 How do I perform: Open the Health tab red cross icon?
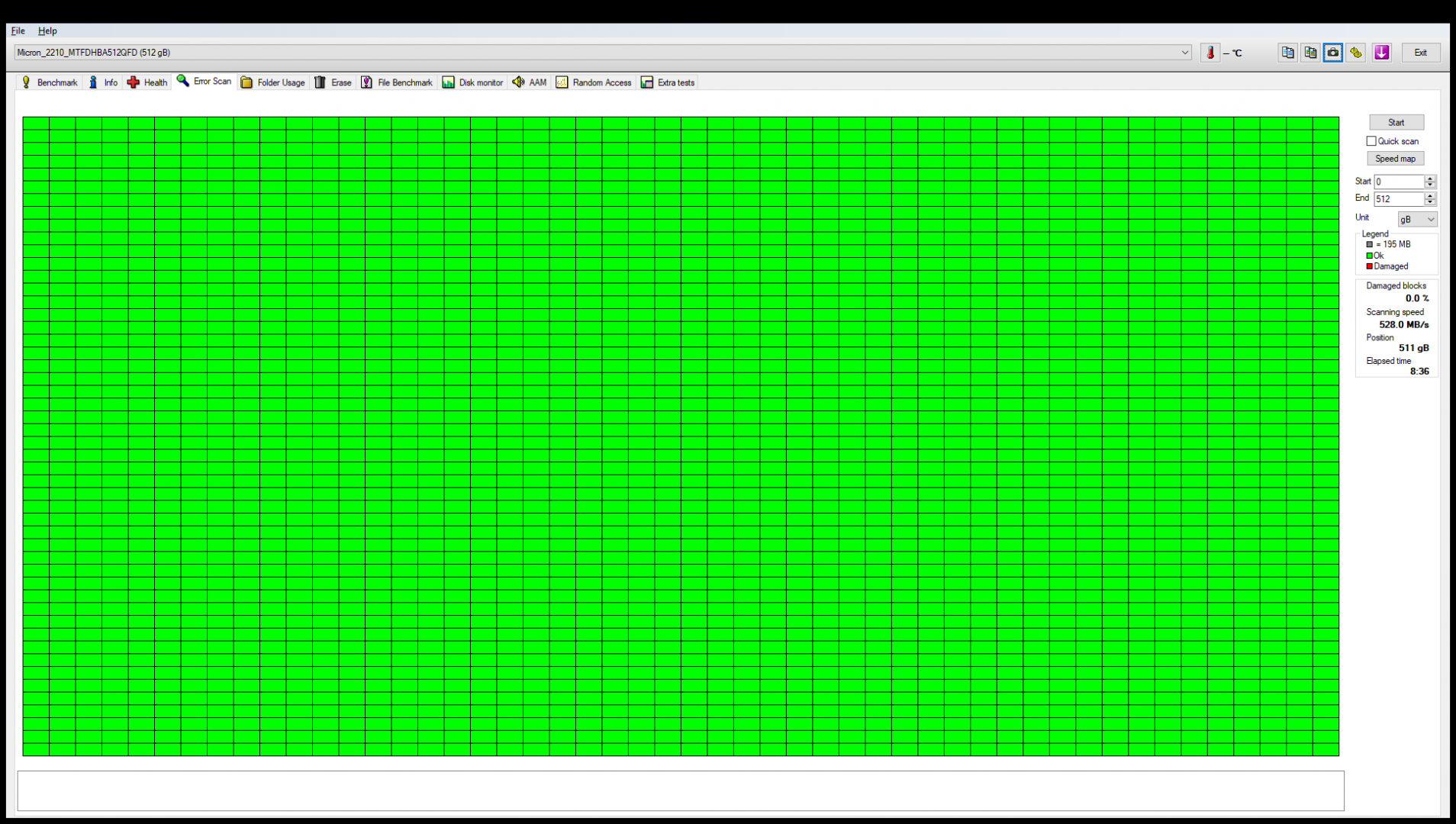tap(134, 82)
